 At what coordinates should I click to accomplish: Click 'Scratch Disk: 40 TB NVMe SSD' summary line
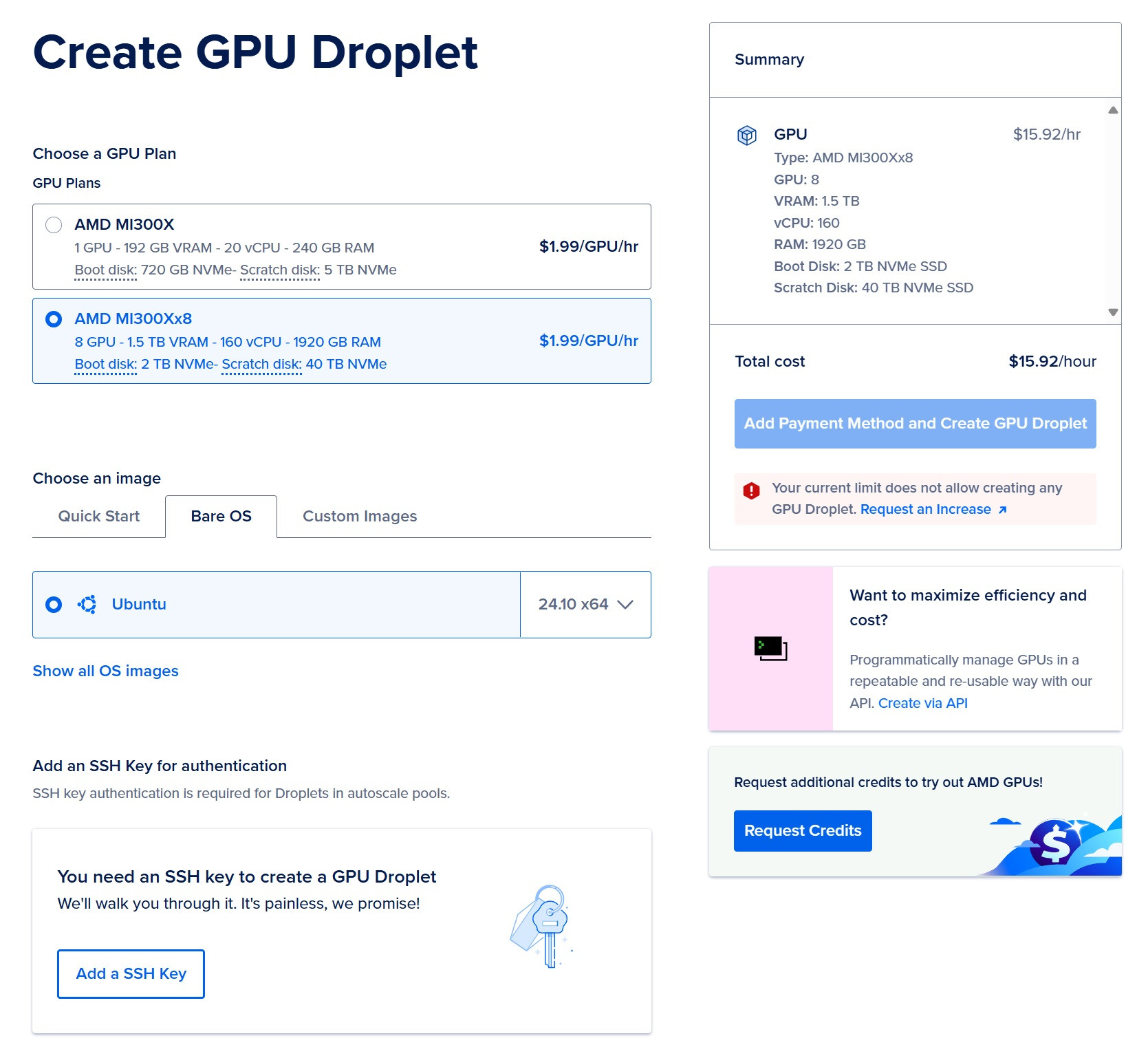click(874, 288)
